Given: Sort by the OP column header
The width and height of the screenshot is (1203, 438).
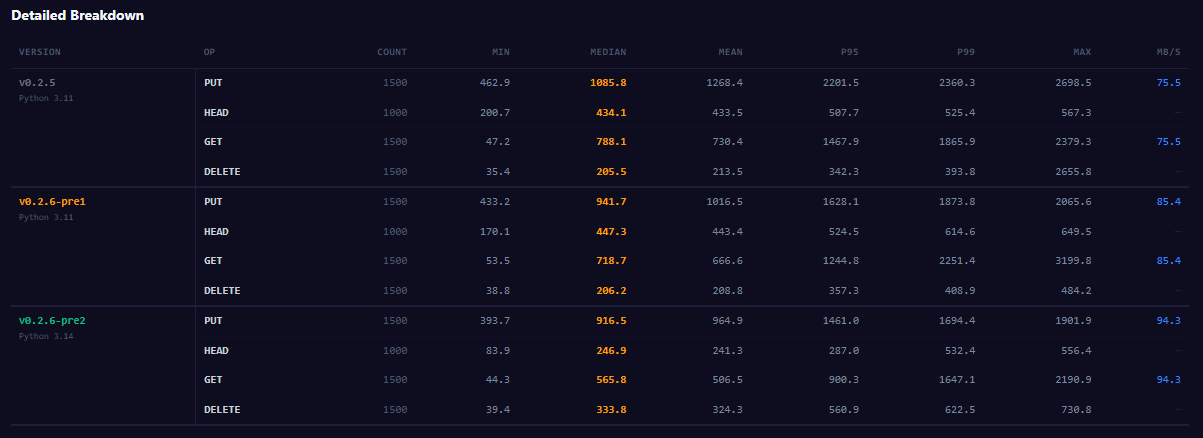Looking at the screenshot, I should (209, 51).
